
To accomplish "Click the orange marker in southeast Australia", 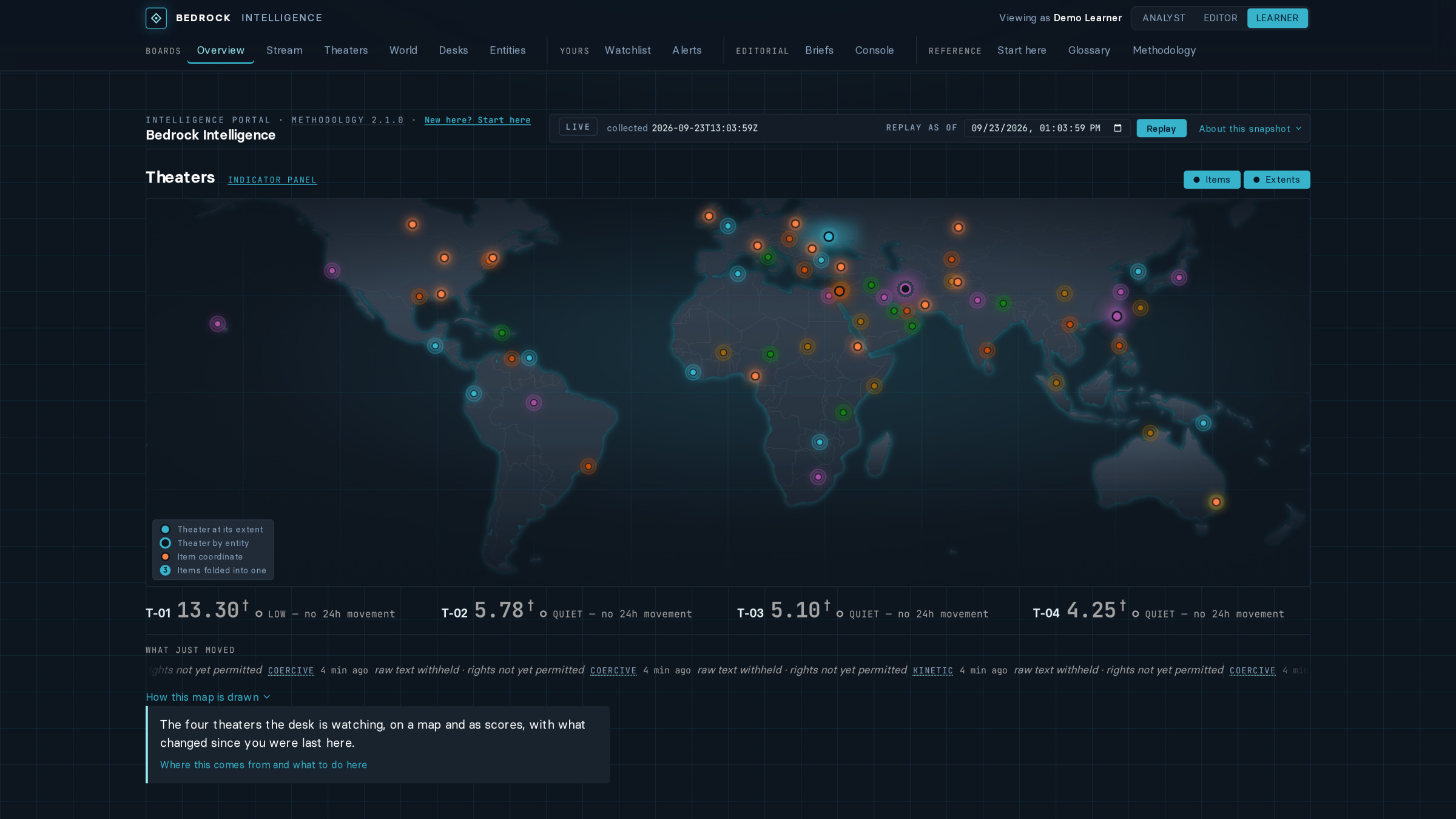I will coord(1216,502).
